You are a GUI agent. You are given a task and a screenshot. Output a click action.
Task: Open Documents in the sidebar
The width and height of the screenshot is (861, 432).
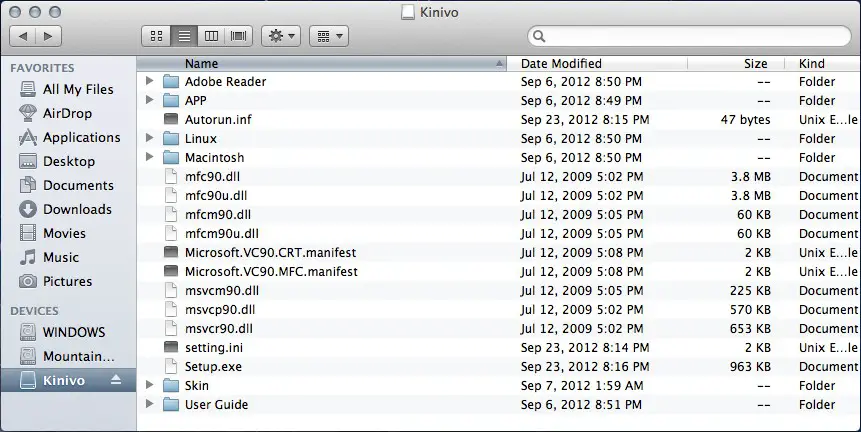pos(68,186)
